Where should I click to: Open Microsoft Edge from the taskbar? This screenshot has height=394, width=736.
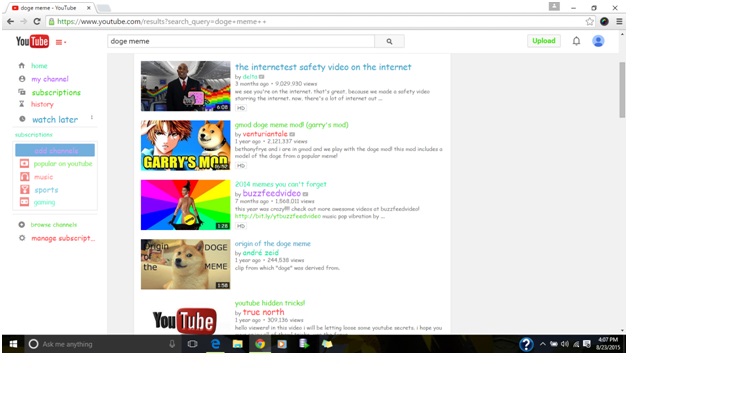coord(215,344)
